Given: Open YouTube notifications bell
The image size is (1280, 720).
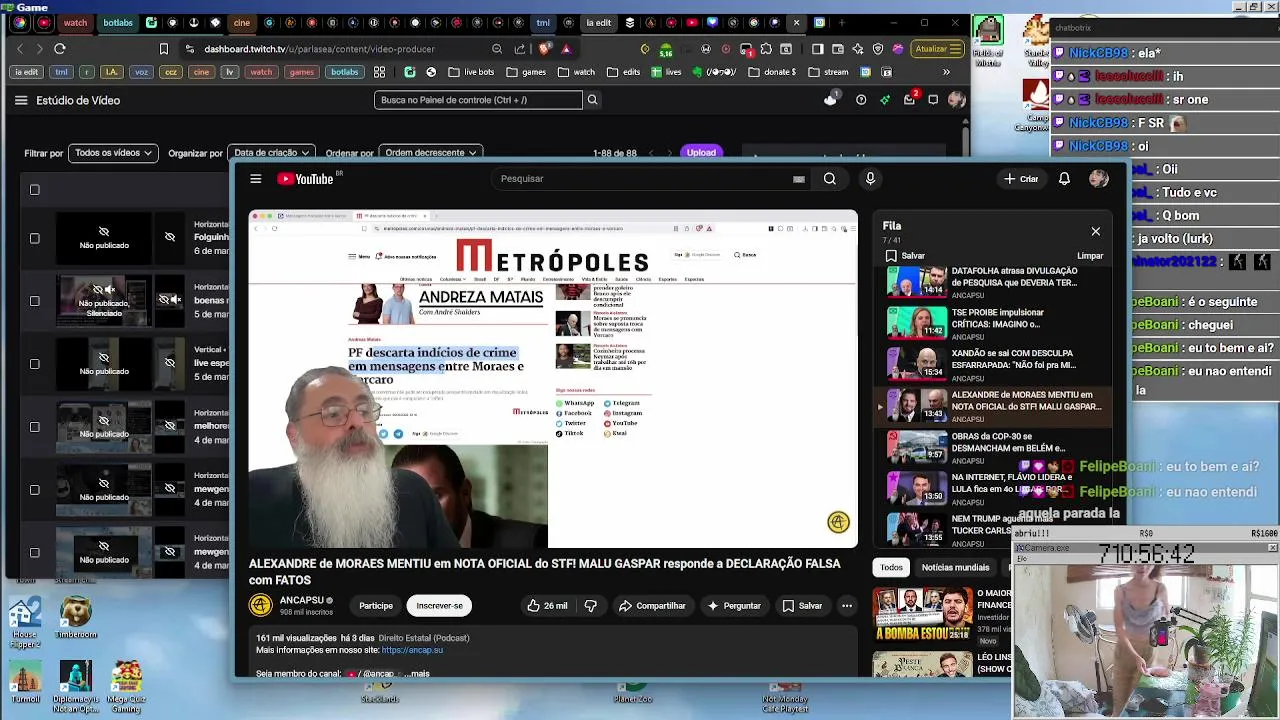Looking at the screenshot, I should point(1064,179).
